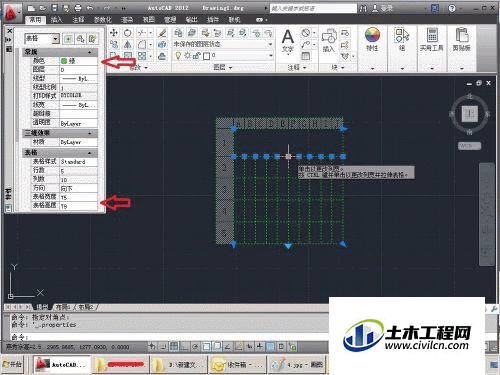Click the green color swatch in 颜色 row
This screenshot has height=375, width=500.
pos(64,61)
